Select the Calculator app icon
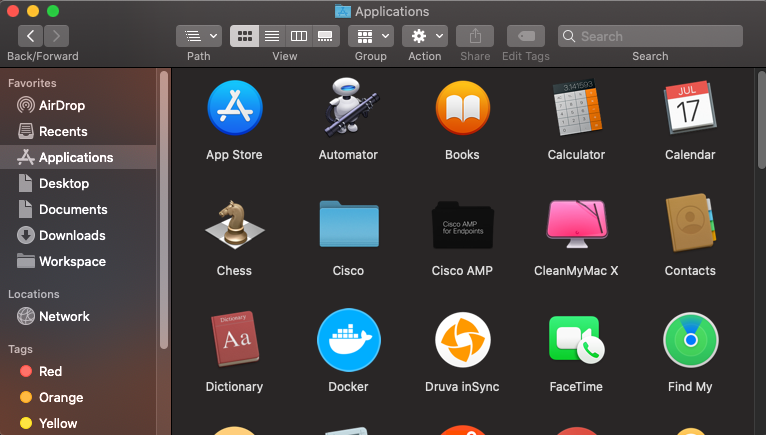 click(x=576, y=108)
